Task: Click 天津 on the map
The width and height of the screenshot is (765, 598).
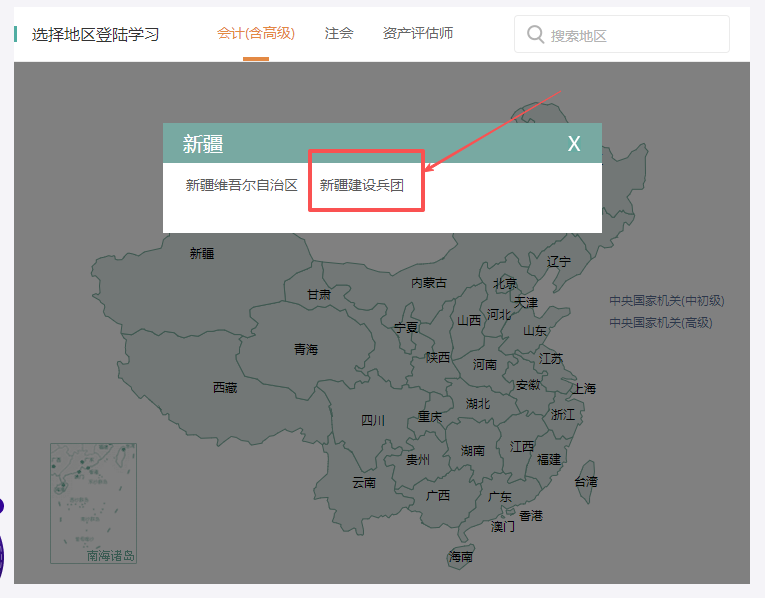Action: pos(526,302)
